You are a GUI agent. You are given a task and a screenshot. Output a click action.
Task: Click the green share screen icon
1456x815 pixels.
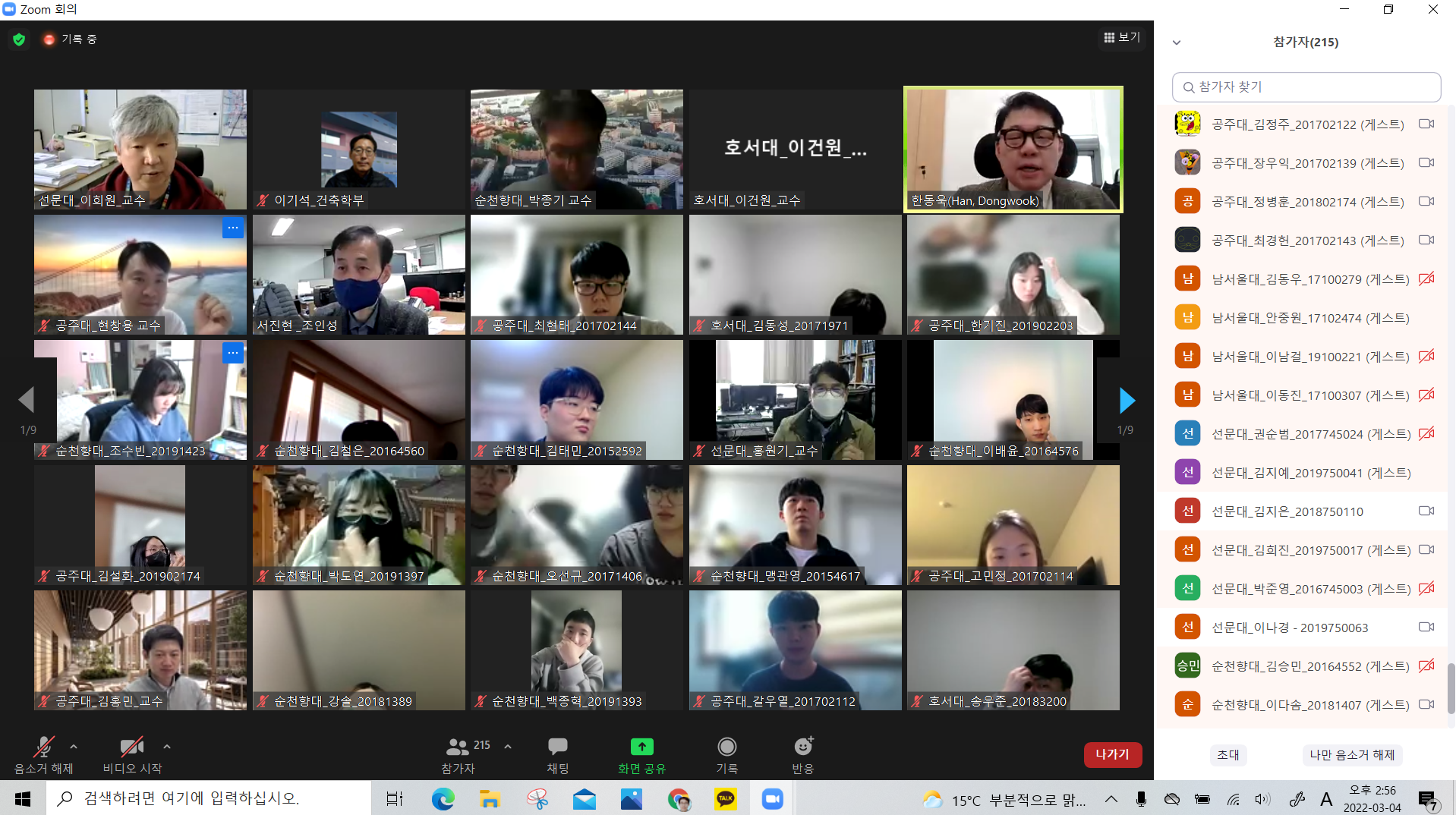coord(641,747)
